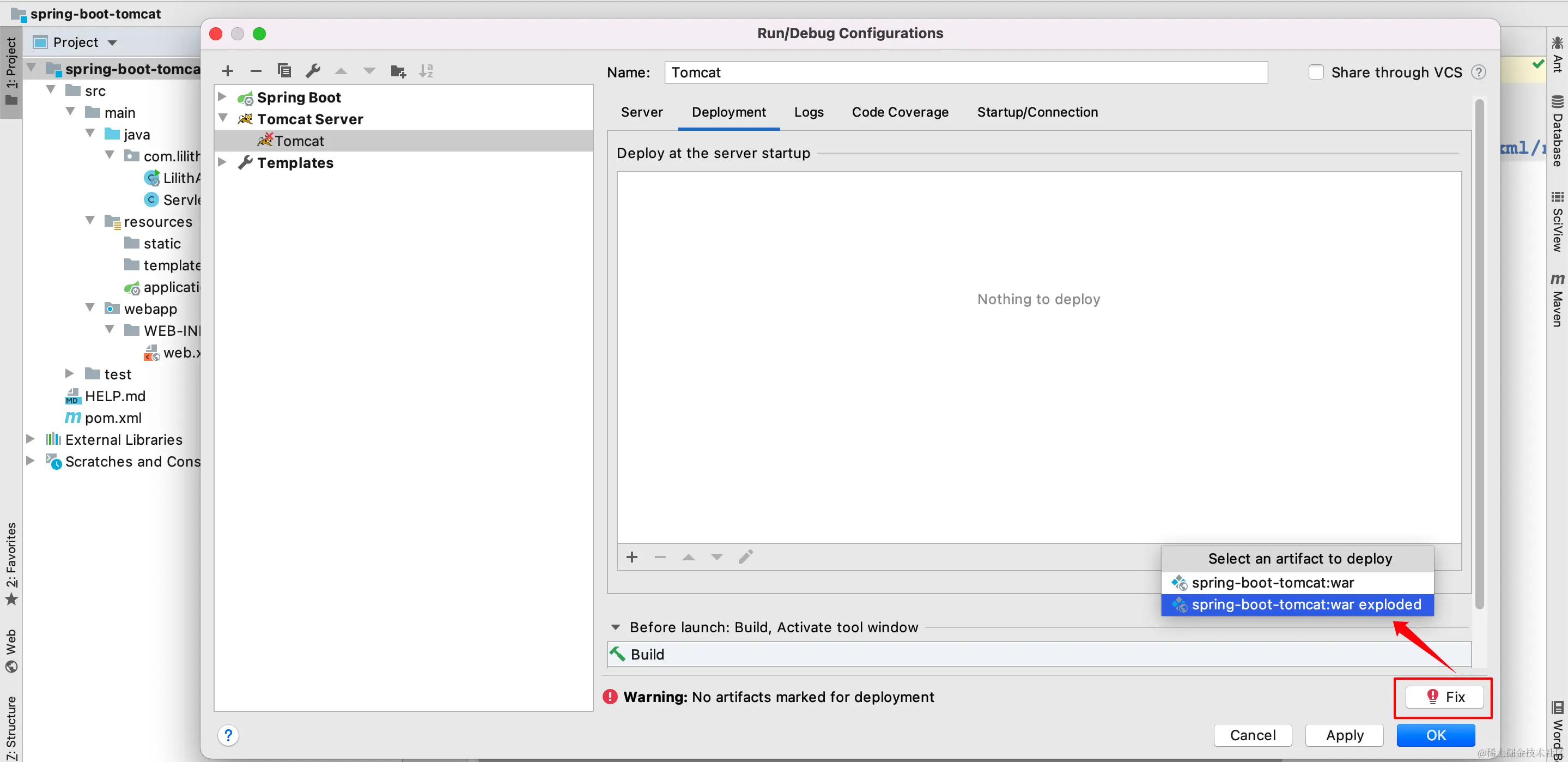Switch to the Server tab

coord(642,112)
